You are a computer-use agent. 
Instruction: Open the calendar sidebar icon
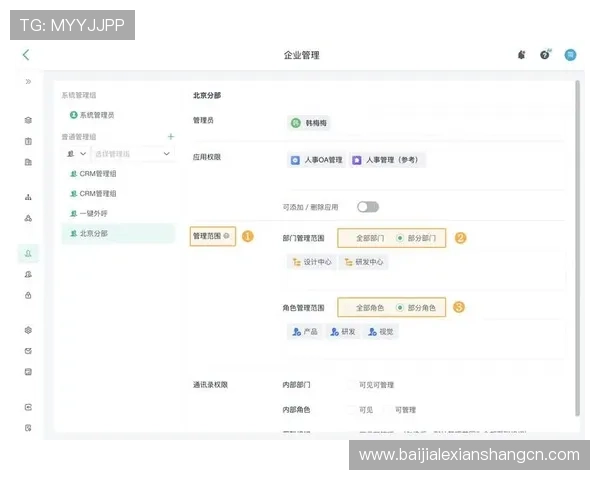pyautogui.click(x=28, y=141)
